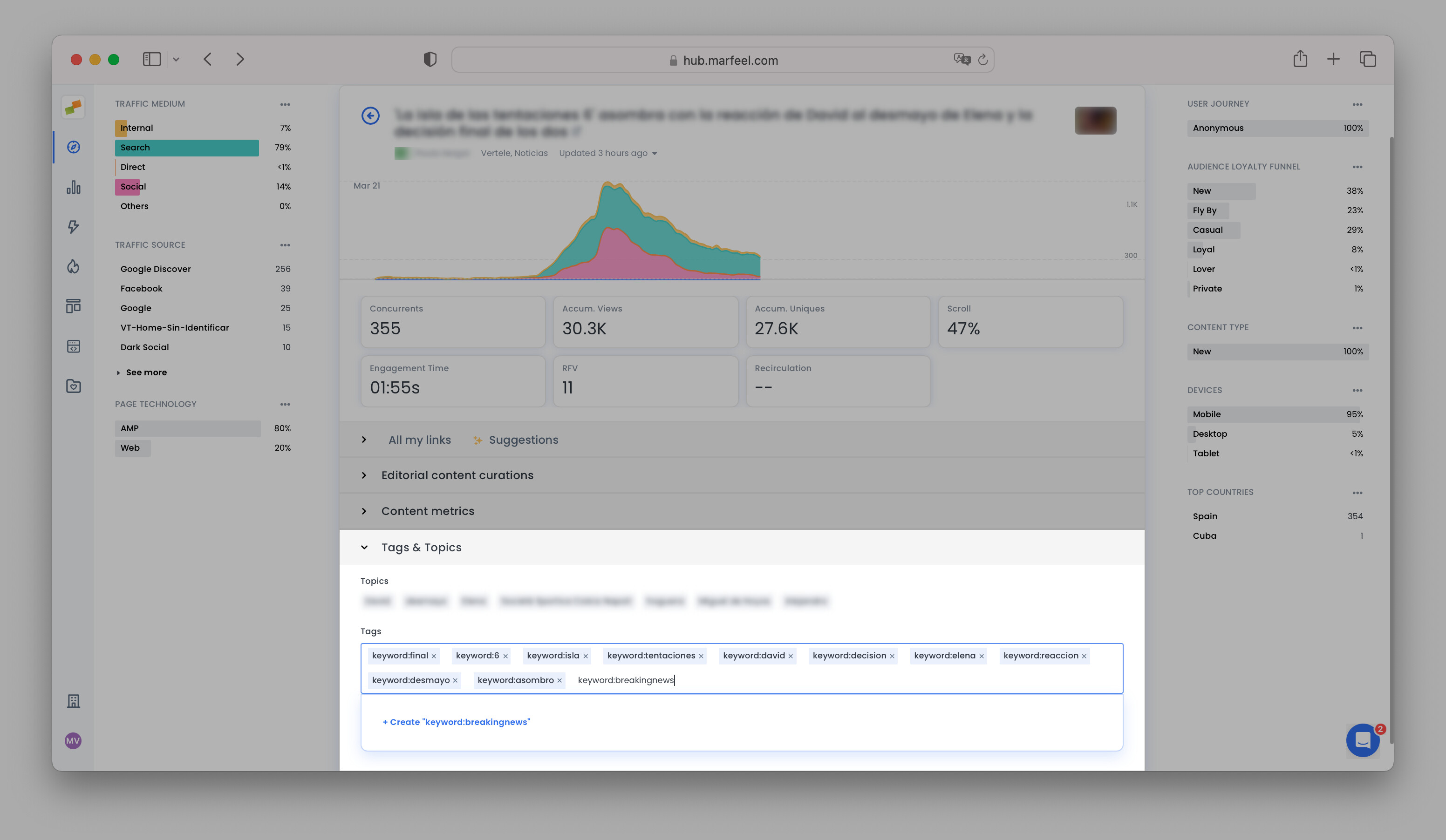Select the All my links tab
This screenshot has width=1446, height=840.
pyautogui.click(x=419, y=440)
